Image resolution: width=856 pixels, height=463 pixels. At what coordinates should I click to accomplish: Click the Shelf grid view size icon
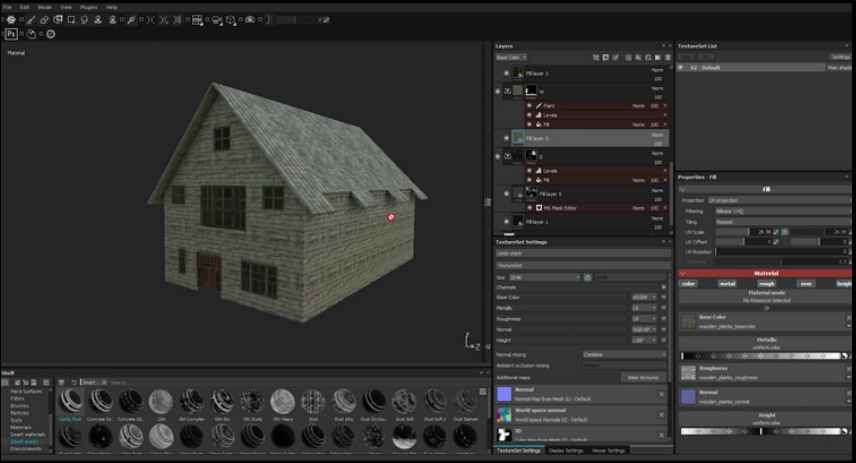[x=483, y=391]
